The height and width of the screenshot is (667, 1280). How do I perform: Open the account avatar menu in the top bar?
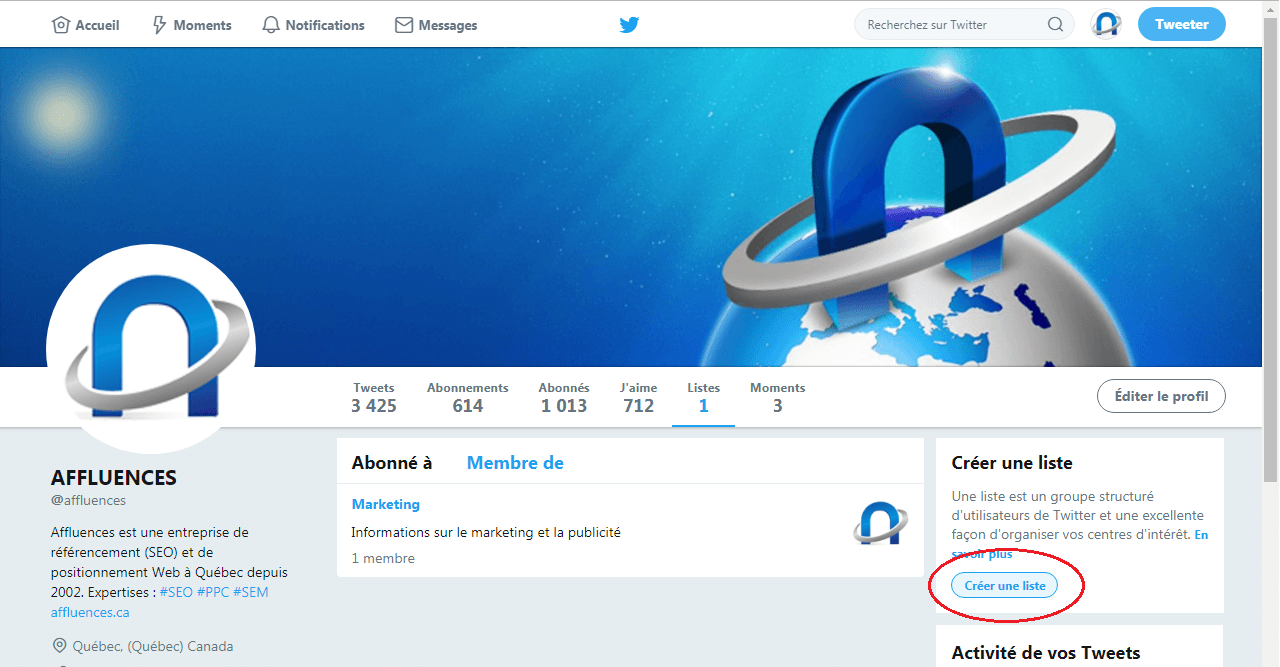[x=1106, y=25]
